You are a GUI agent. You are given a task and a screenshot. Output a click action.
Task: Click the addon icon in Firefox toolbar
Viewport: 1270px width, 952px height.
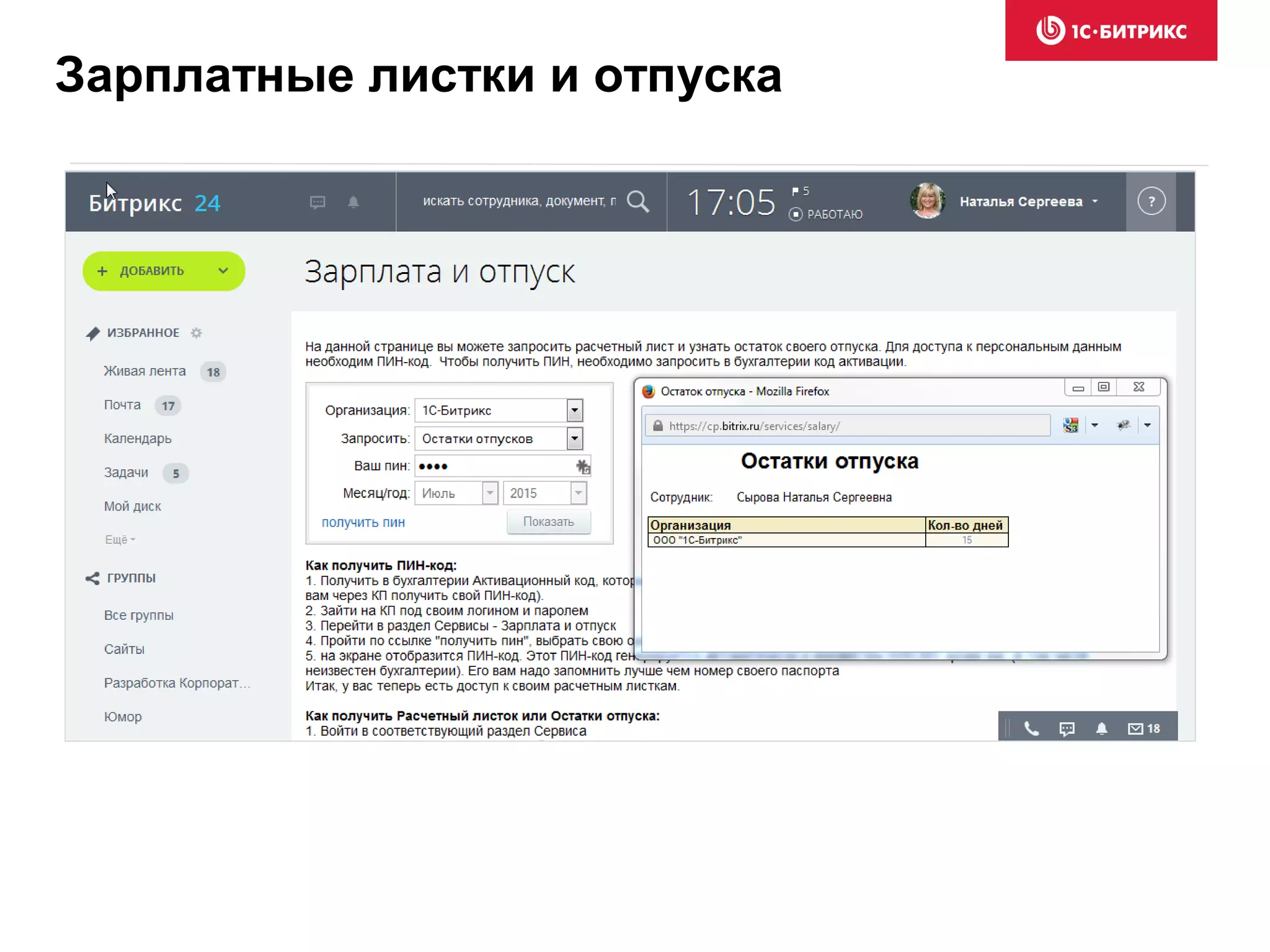pyautogui.click(x=1124, y=425)
